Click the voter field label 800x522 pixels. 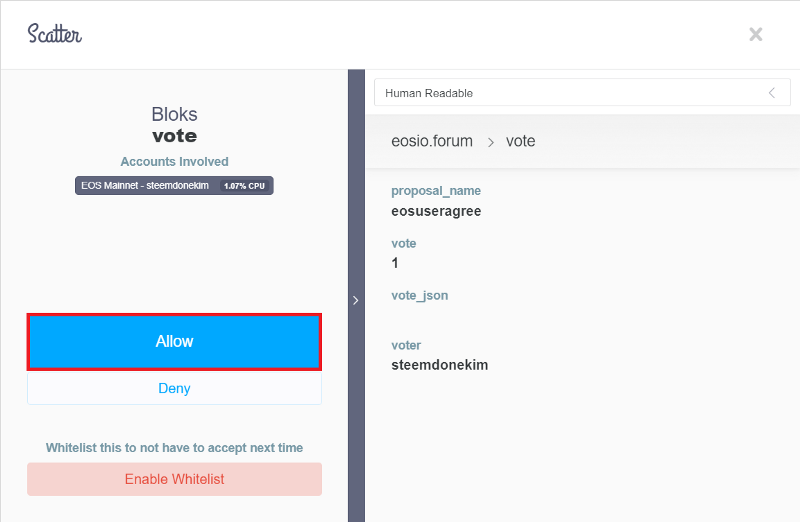point(406,345)
